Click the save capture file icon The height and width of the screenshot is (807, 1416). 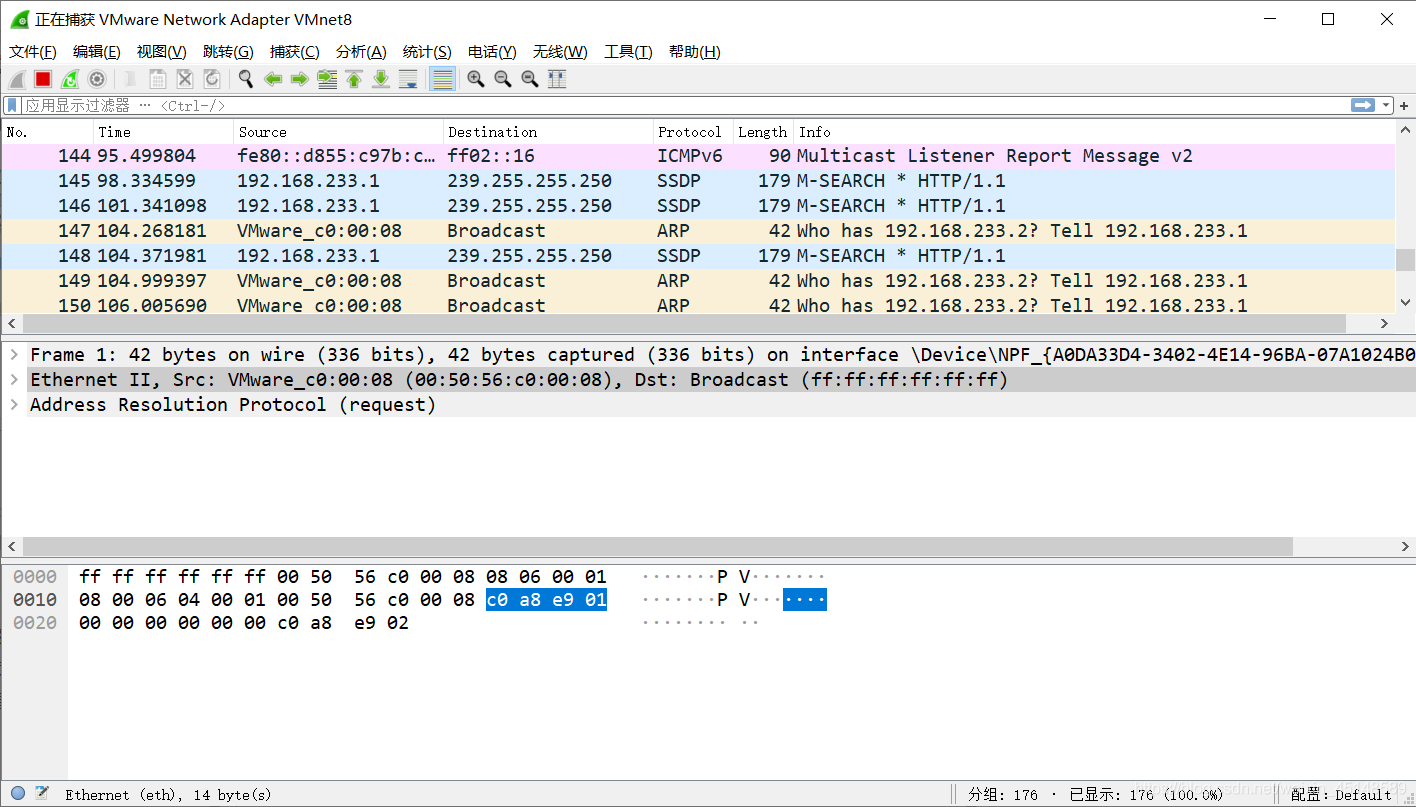click(x=158, y=79)
